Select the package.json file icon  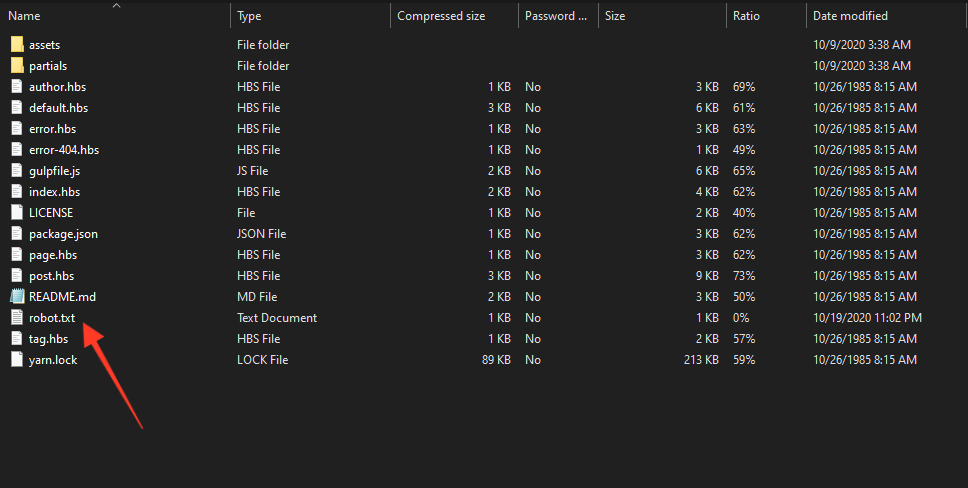pyautogui.click(x=17, y=233)
